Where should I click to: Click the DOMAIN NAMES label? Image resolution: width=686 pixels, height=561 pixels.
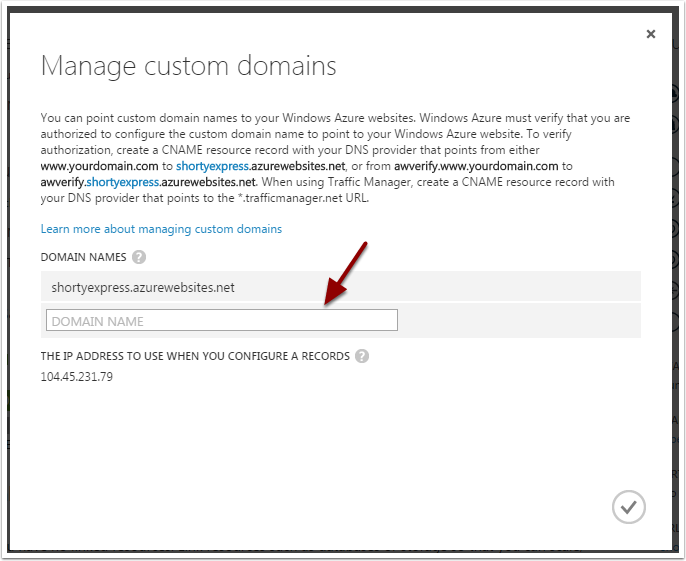click(83, 257)
